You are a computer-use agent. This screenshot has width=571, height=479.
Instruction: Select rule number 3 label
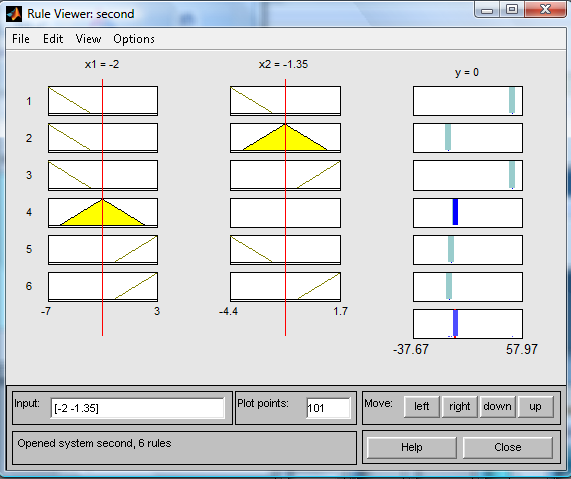pos(29,175)
